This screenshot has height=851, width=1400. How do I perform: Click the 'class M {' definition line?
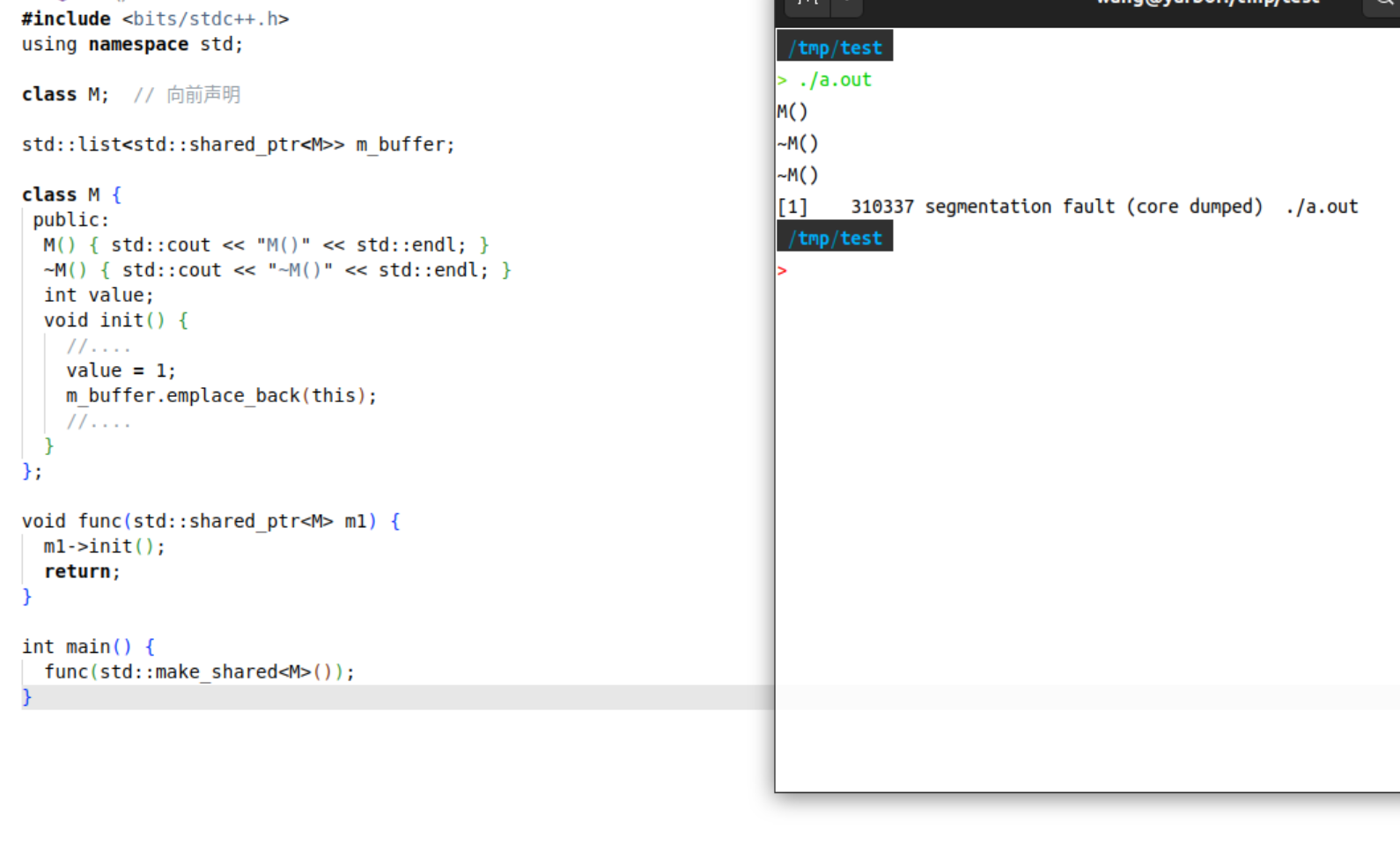(71, 194)
